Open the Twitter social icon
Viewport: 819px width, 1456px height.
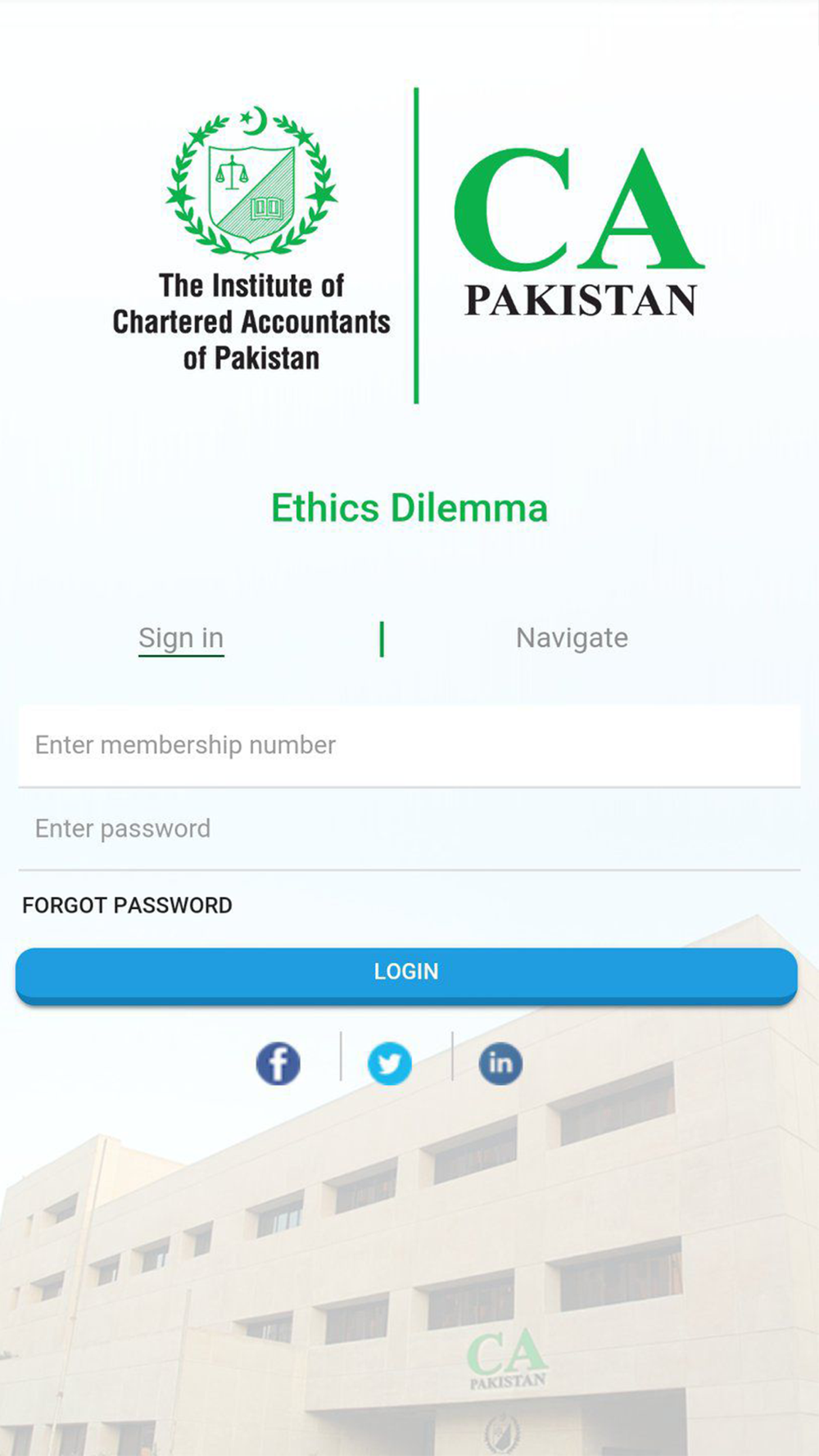click(x=390, y=1064)
